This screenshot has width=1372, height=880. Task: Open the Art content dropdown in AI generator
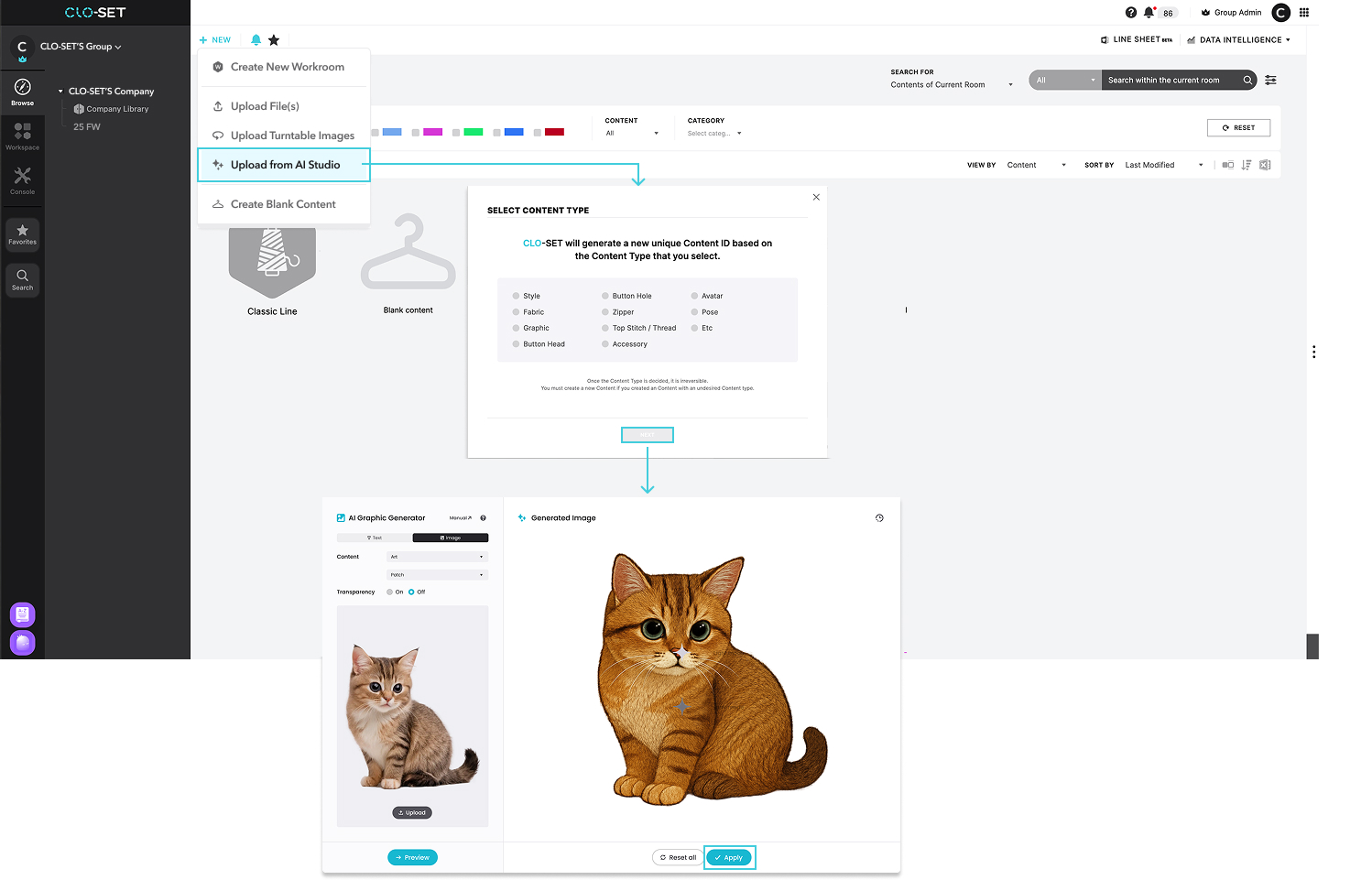click(x=438, y=557)
